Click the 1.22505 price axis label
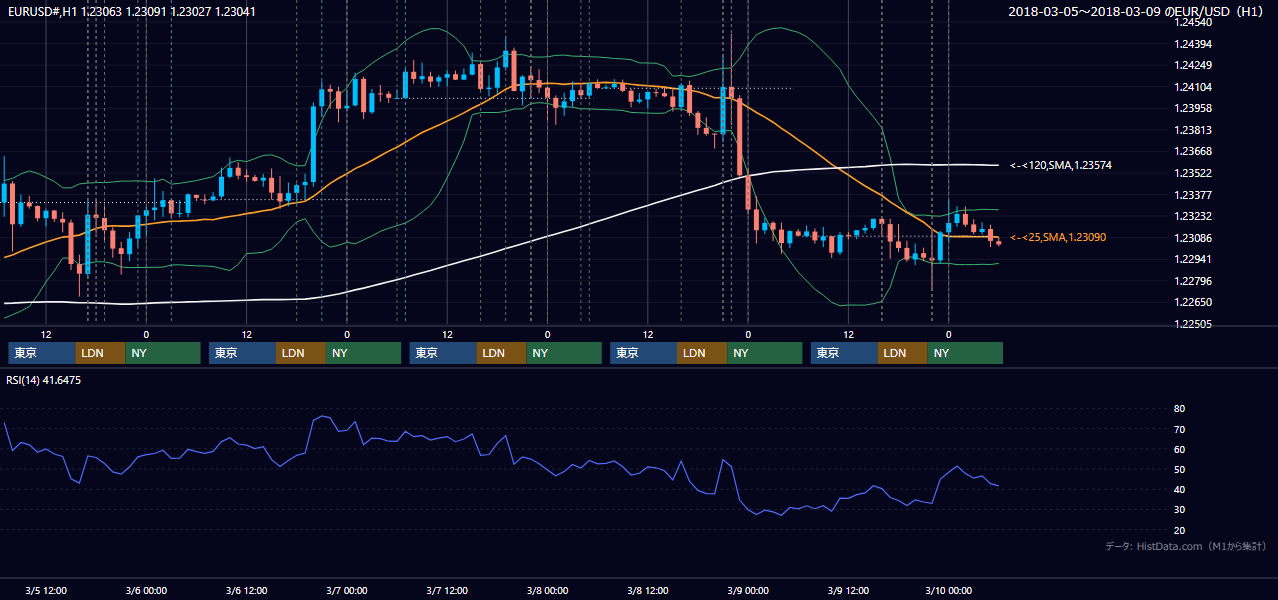This screenshot has width=1278, height=600. pos(1192,324)
